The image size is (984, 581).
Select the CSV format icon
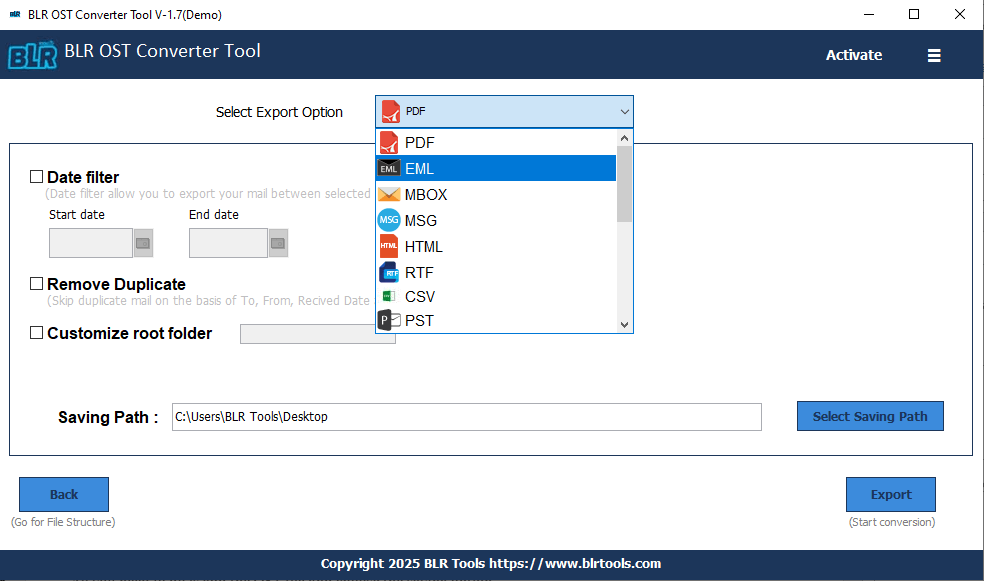(x=389, y=296)
